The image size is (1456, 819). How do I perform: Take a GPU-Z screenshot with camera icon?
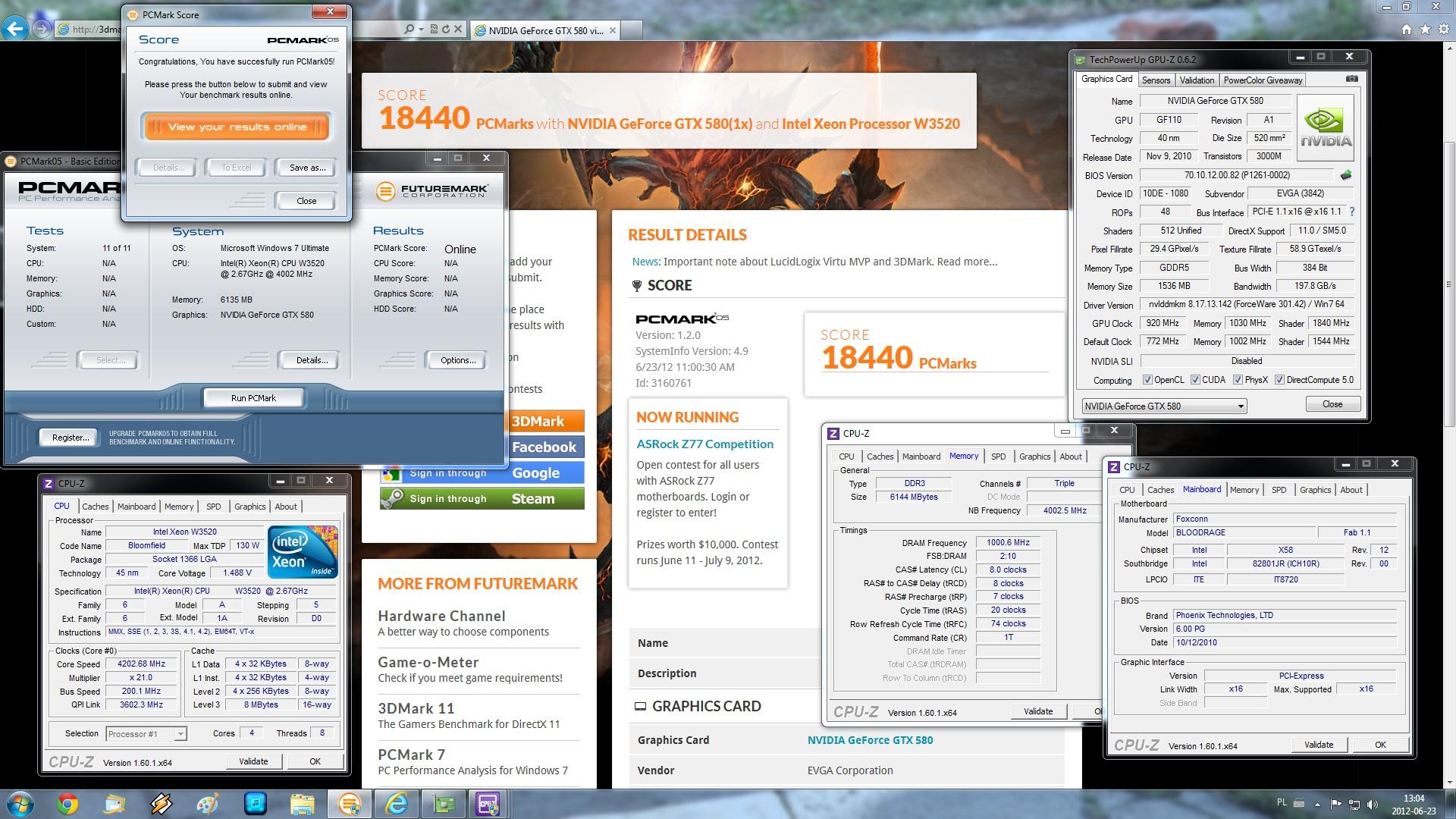(1351, 79)
